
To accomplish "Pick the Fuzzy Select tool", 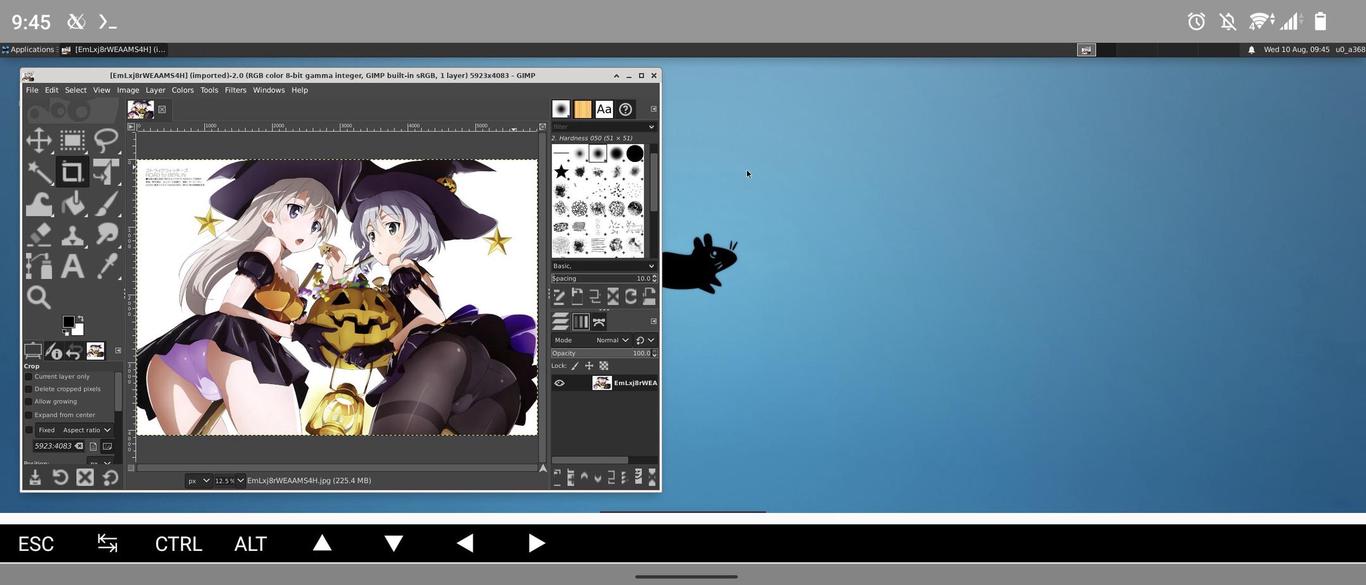I will (x=38, y=170).
